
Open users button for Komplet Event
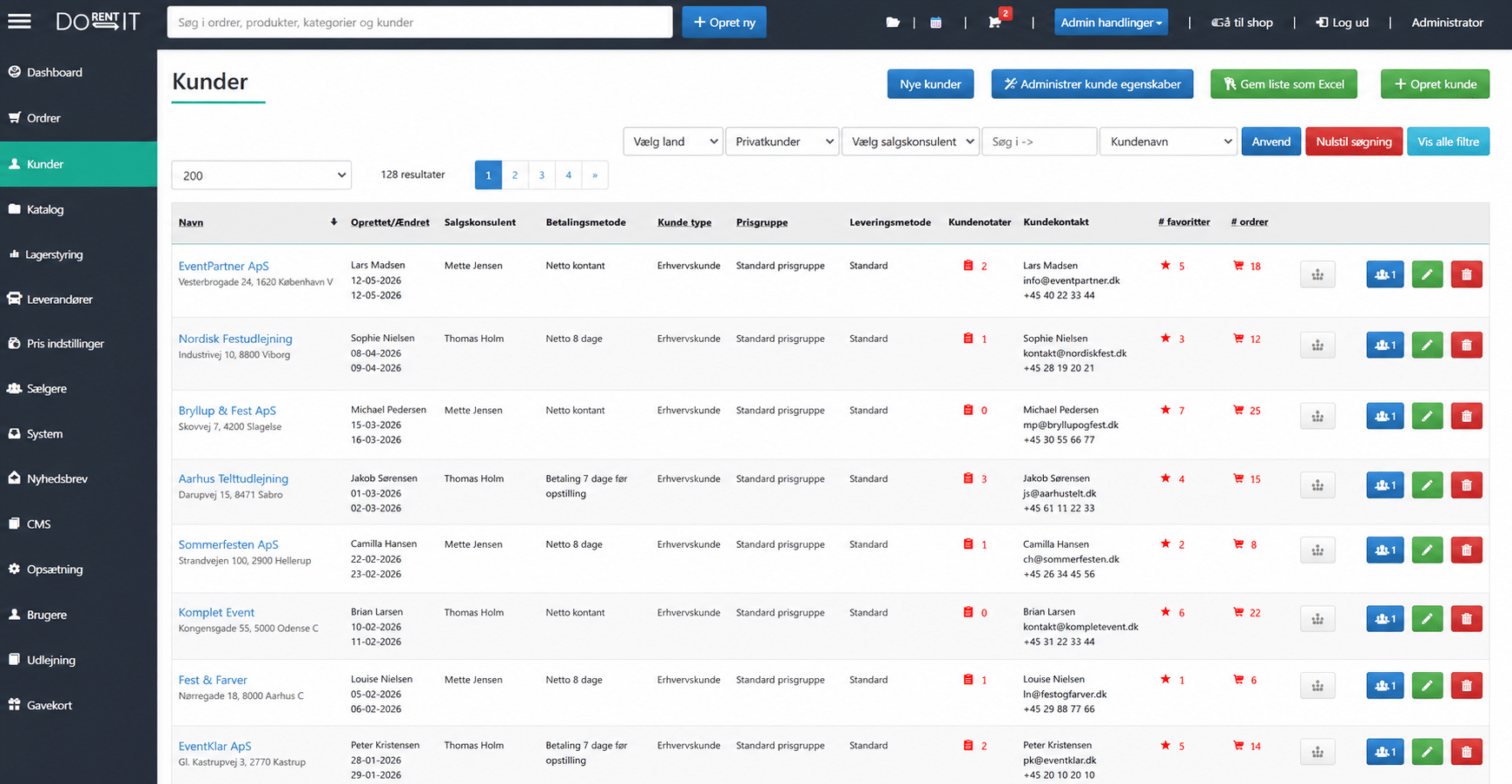[1385, 619]
